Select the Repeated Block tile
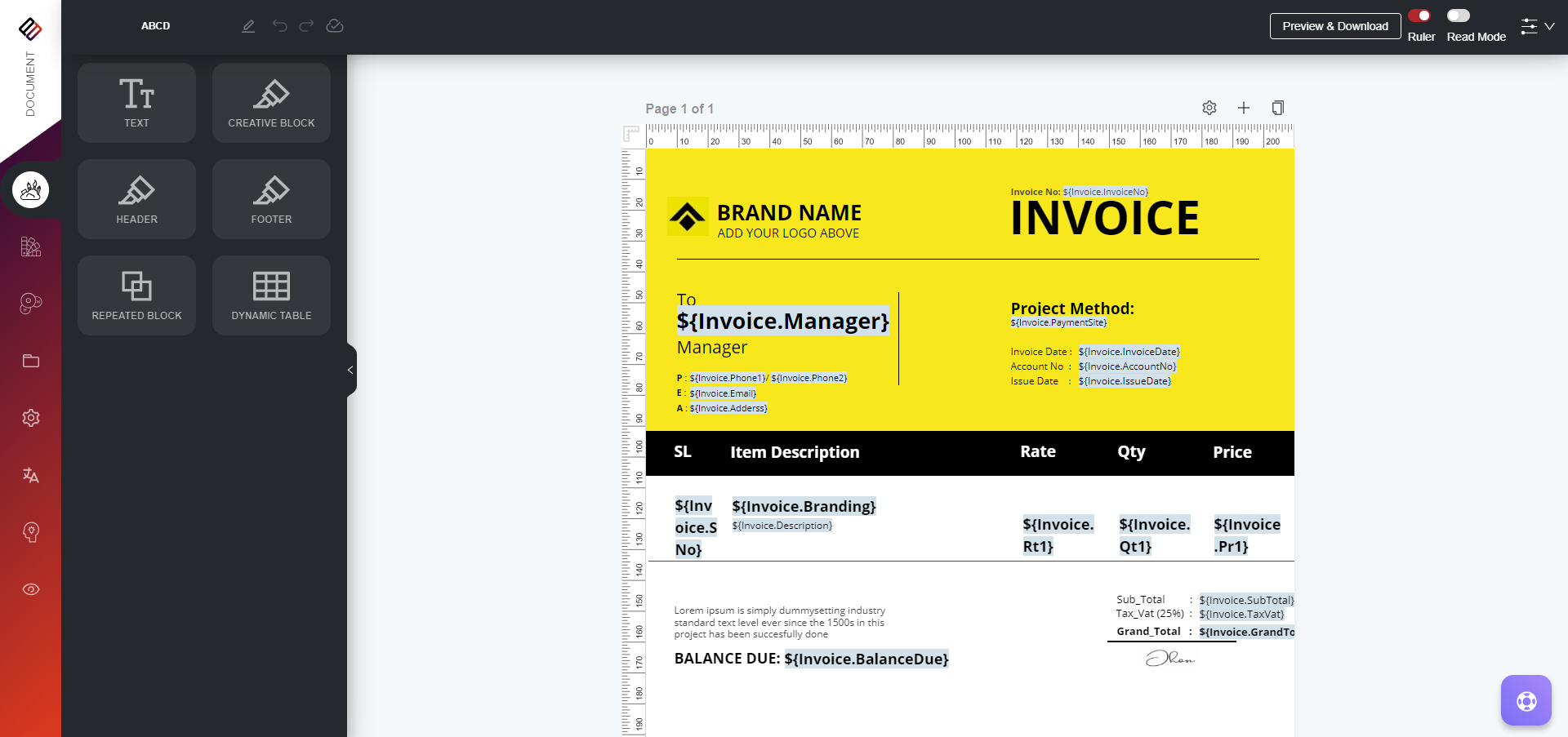Image resolution: width=1568 pixels, height=737 pixels. click(136, 295)
